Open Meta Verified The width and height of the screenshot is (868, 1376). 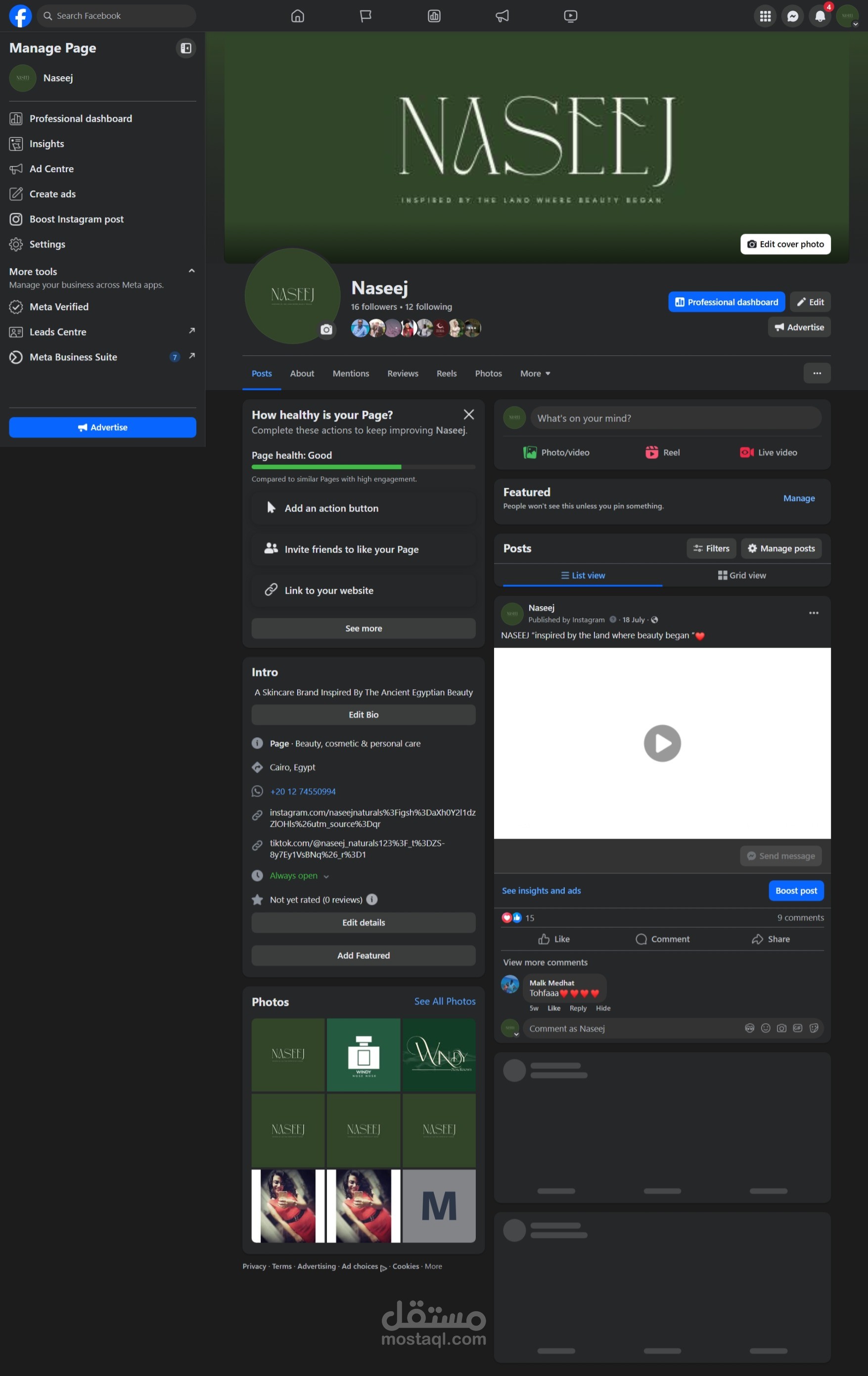click(103, 307)
